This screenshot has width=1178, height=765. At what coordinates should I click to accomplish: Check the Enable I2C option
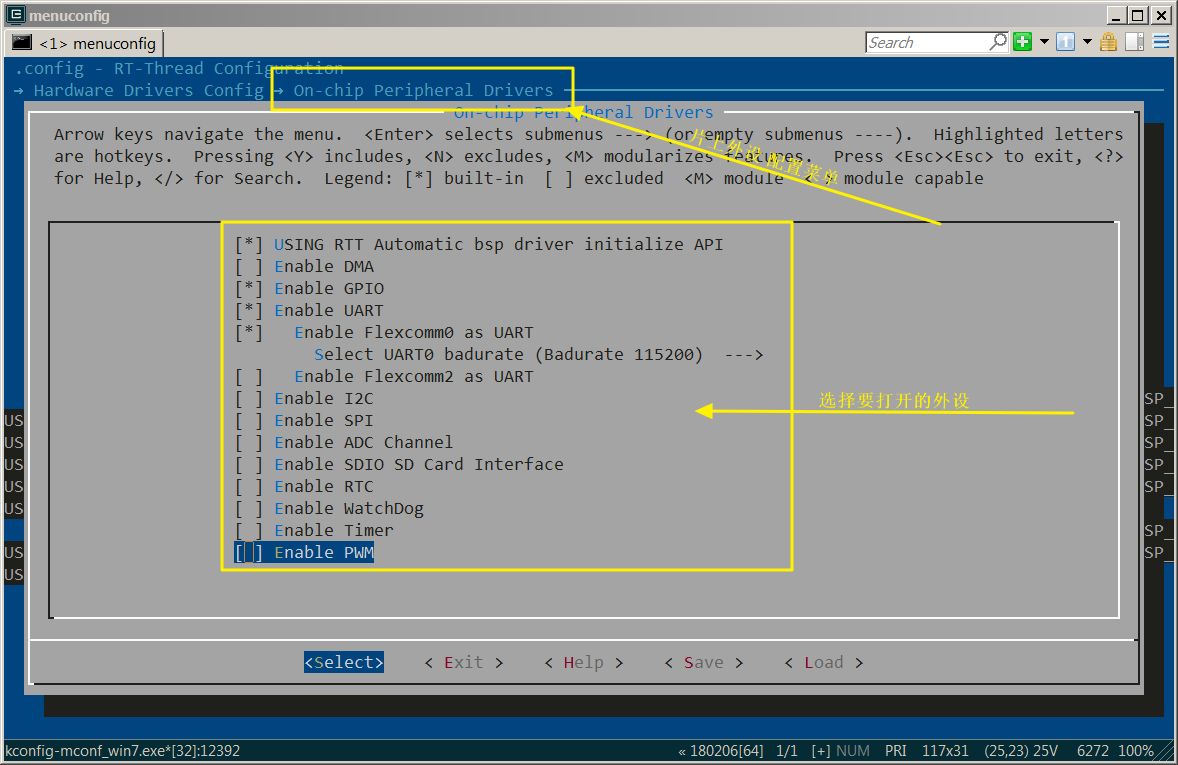point(248,399)
